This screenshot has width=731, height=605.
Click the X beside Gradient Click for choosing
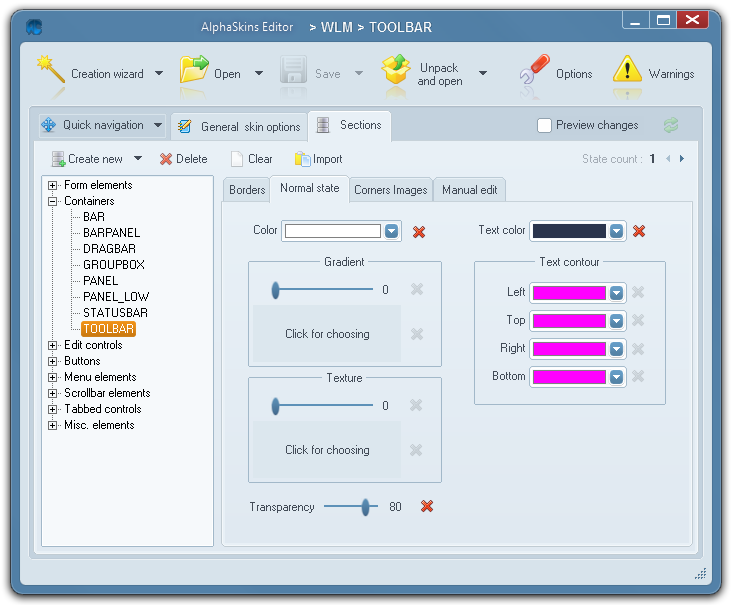[417, 334]
